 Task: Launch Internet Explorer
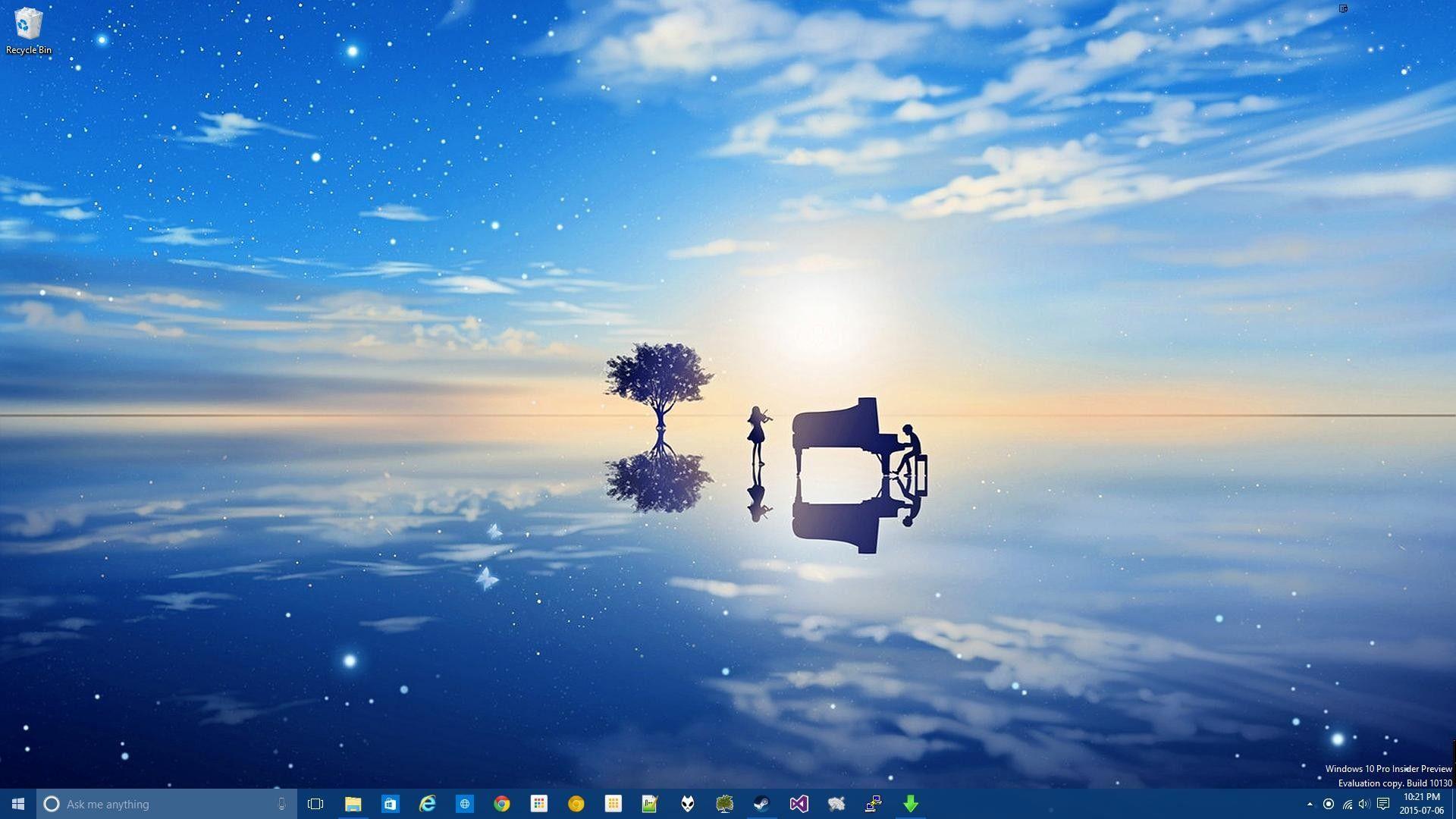pyautogui.click(x=427, y=804)
